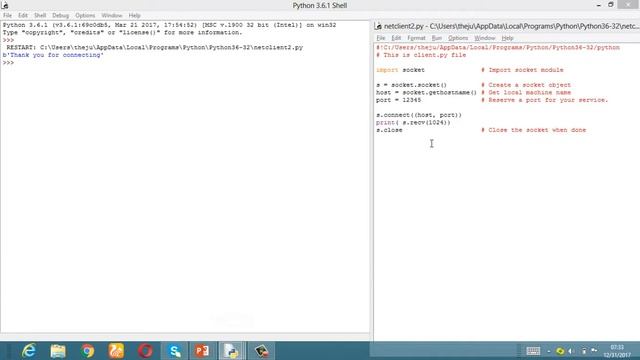
Task: Open Window menu in Python Shell
Action: click(x=112, y=16)
